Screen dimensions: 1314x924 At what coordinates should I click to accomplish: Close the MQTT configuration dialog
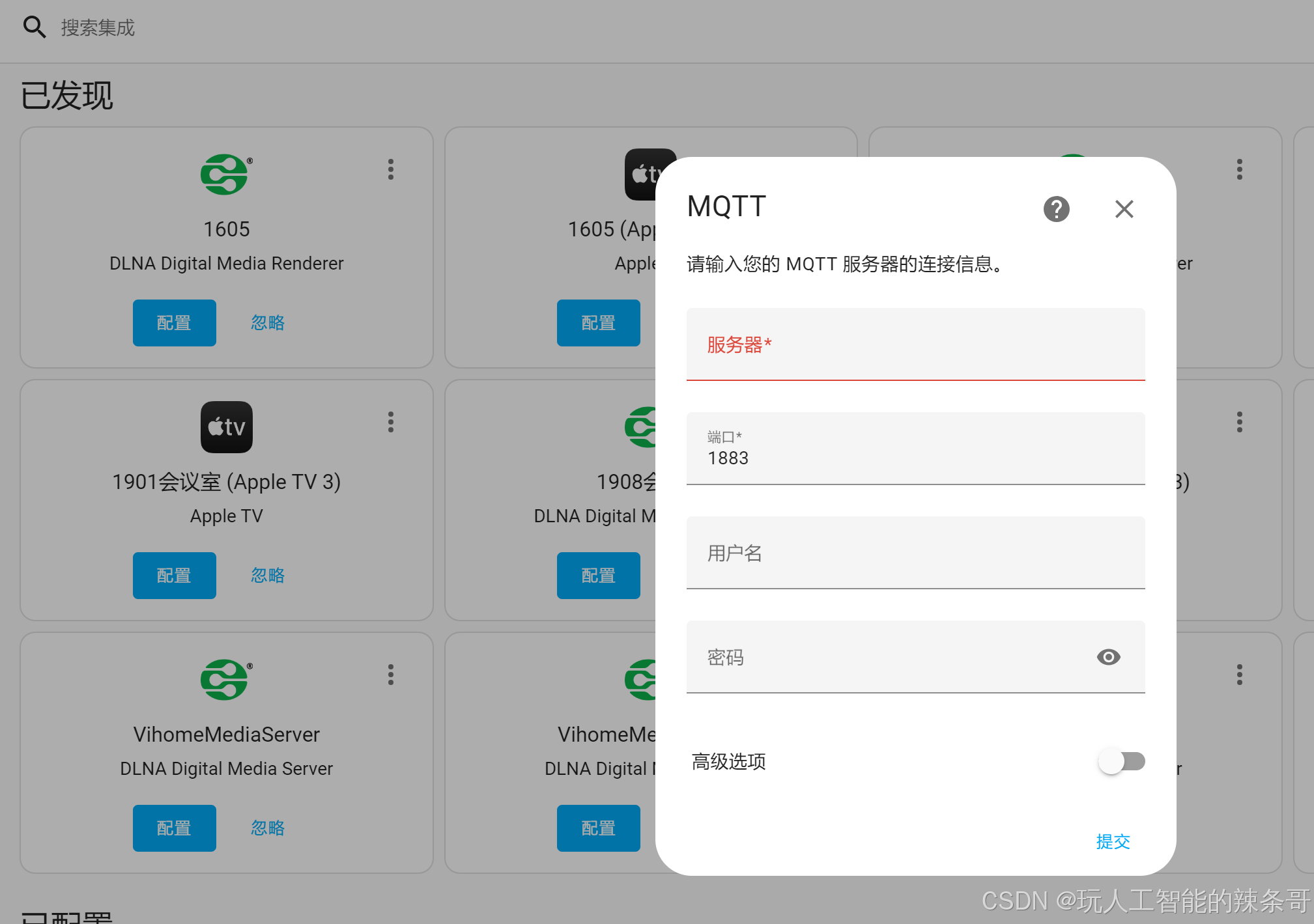(1124, 209)
